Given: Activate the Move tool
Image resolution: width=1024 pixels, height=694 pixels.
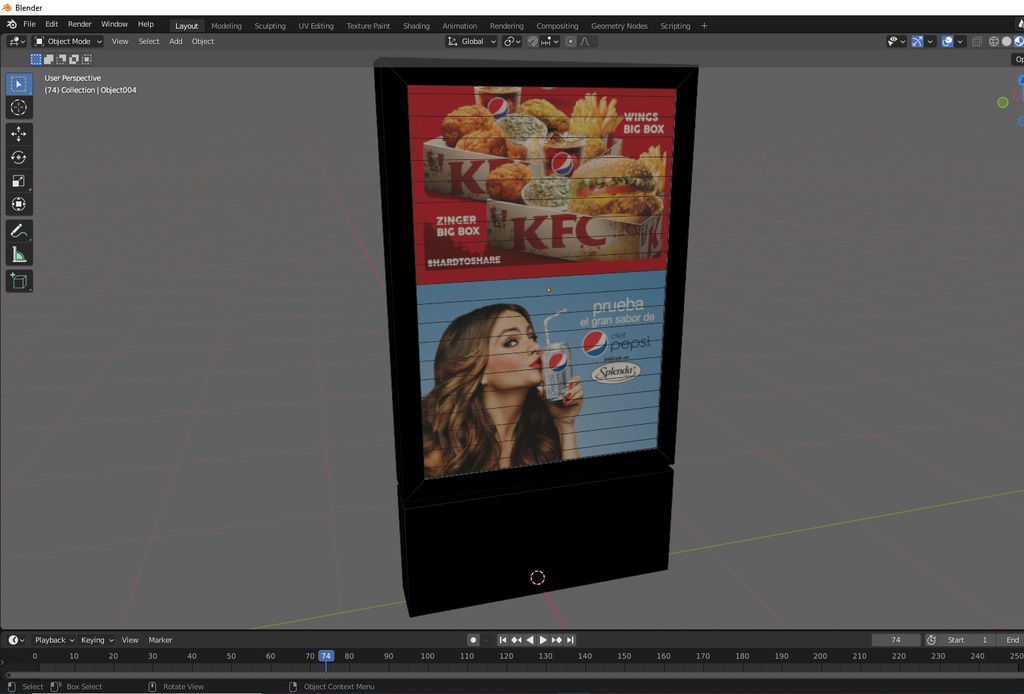Looking at the screenshot, I should tap(18, 133).
